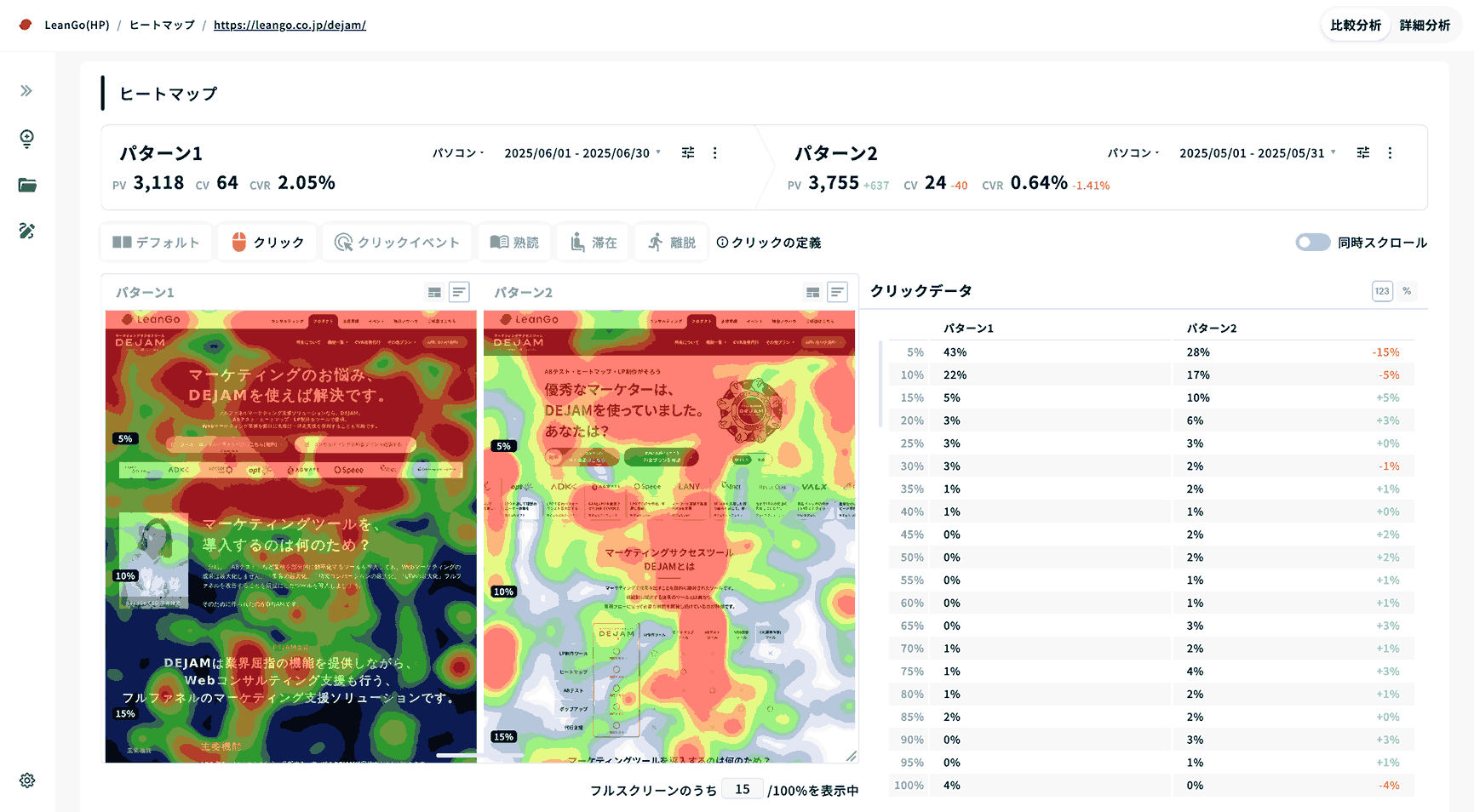The height and width of the screenshot is (812, 1474).
Task: Click the resize handle at heatmap corner
Action: tap(851, 756)
